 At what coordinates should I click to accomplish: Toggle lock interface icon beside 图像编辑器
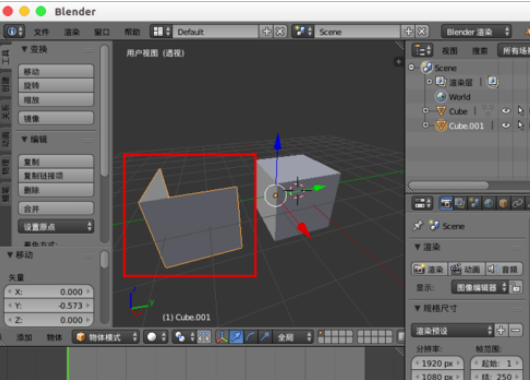(516, 287)
